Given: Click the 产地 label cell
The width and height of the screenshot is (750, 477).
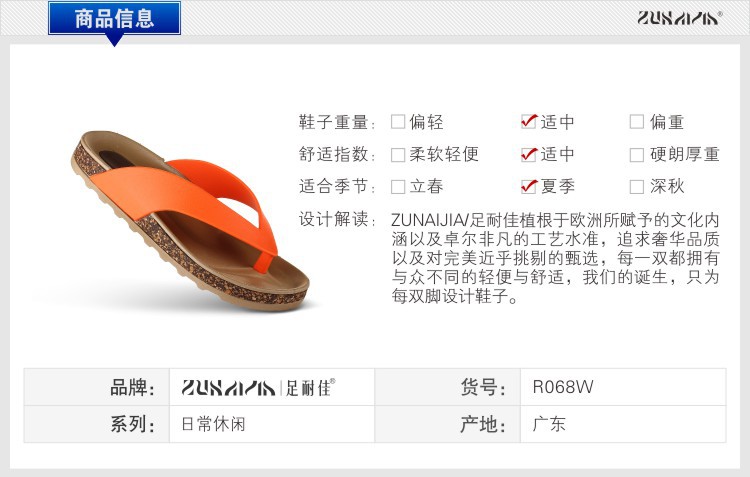Looking at the screenshot, I should (x=448, y=424).
